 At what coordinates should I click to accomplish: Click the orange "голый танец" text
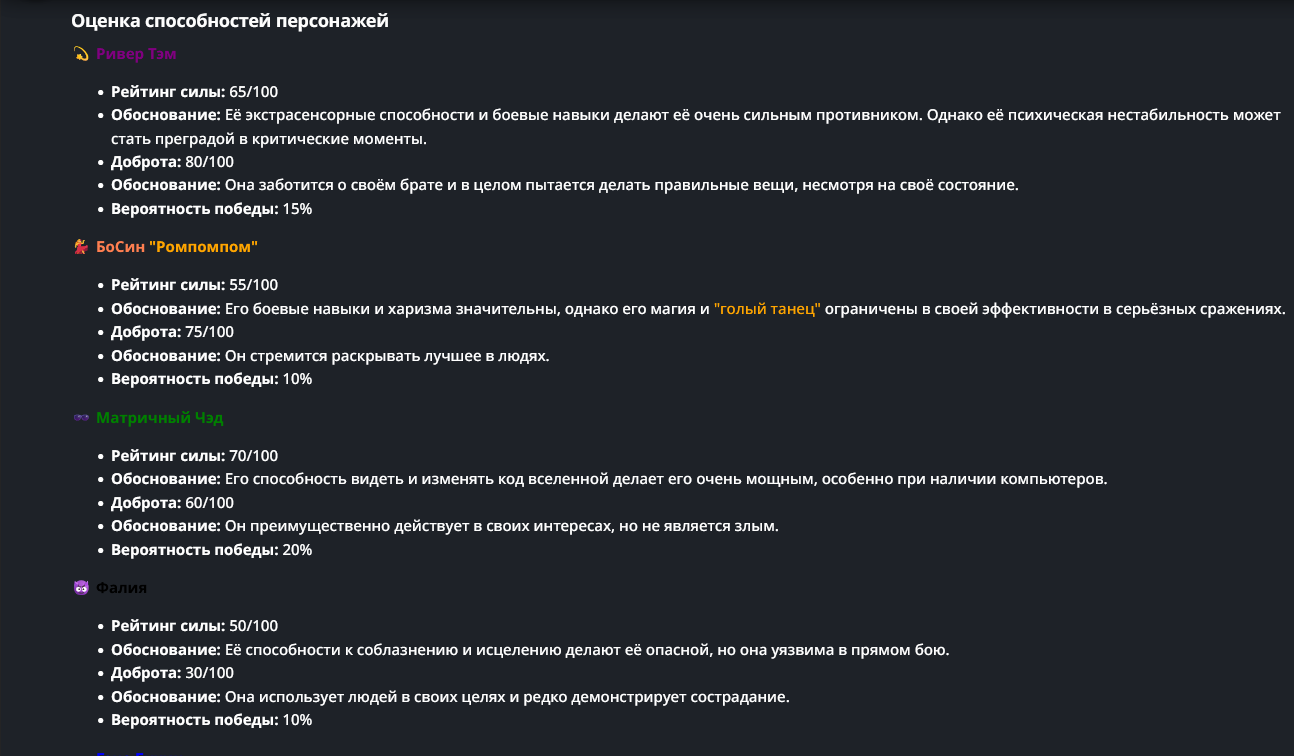point(767,309)
